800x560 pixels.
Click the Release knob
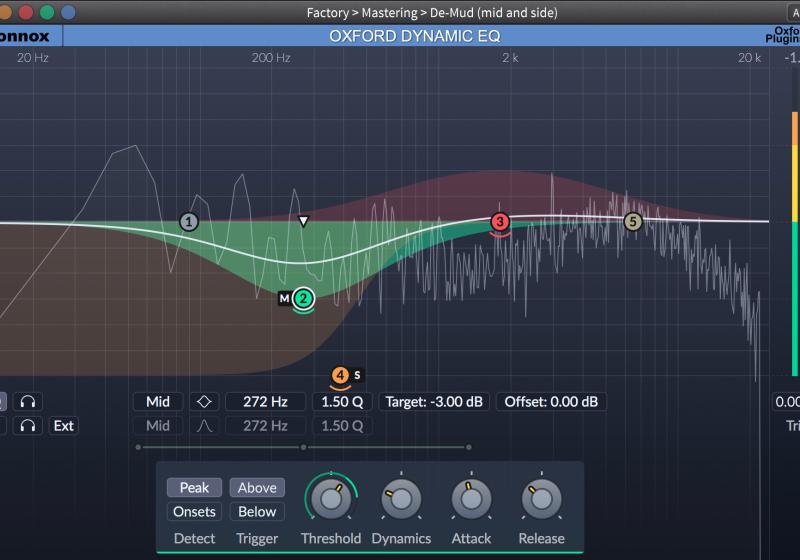[541, 499]
